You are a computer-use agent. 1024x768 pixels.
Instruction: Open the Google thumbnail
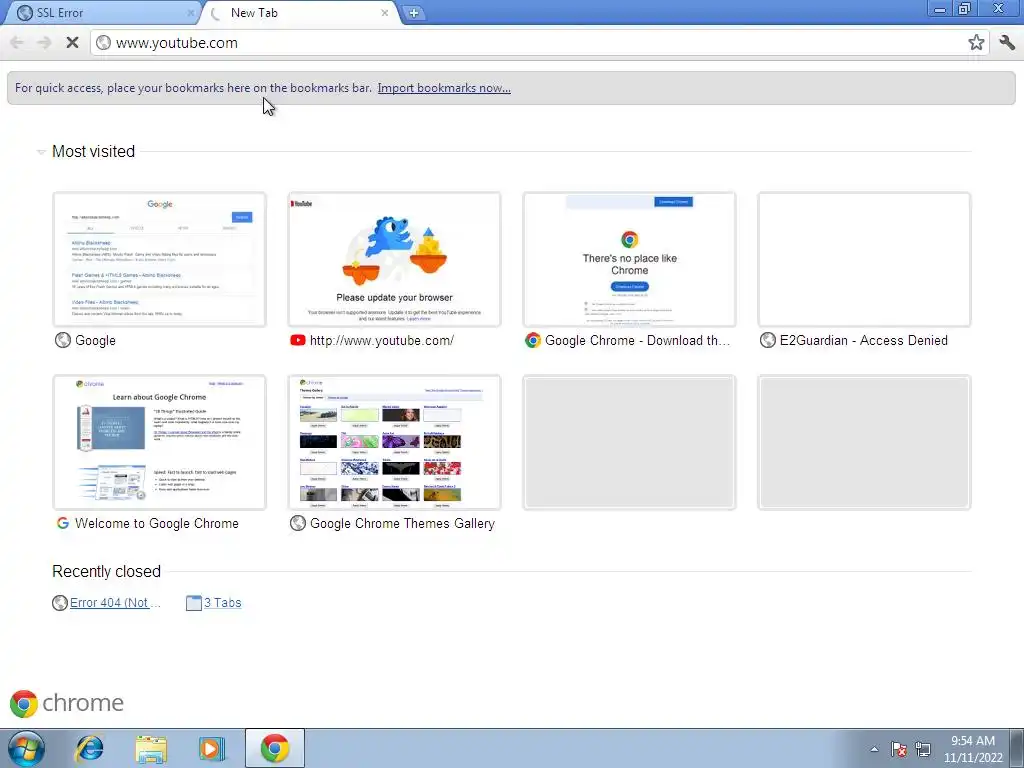coord(159,259)
